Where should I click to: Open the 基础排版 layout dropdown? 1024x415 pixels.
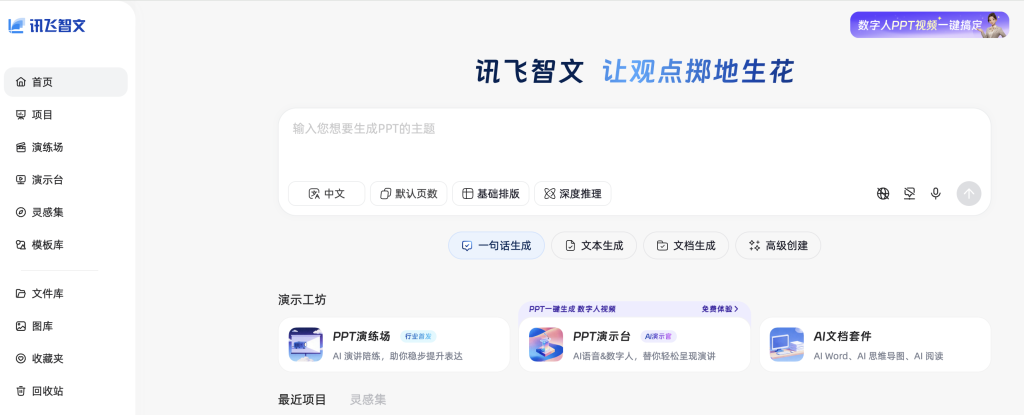tap(490, 194)
